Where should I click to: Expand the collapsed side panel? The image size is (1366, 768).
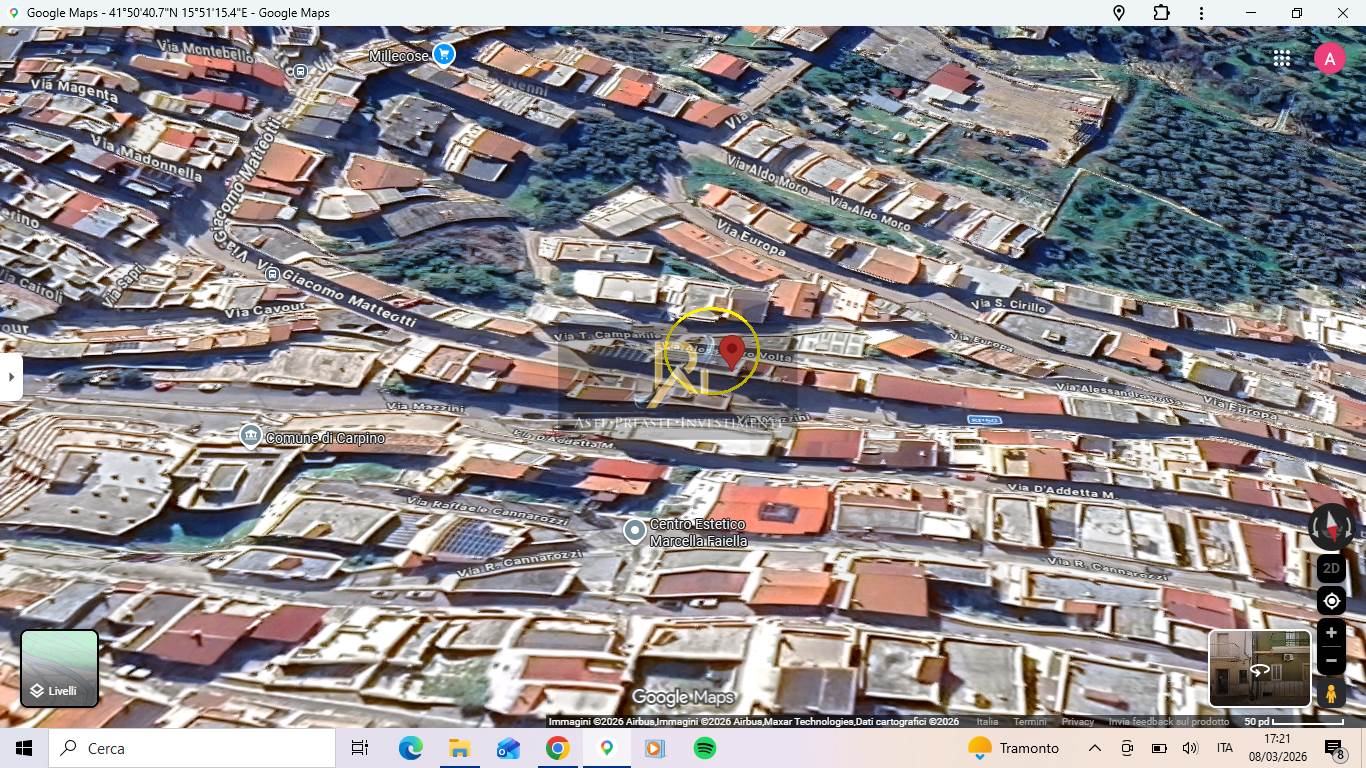(11, 377)
